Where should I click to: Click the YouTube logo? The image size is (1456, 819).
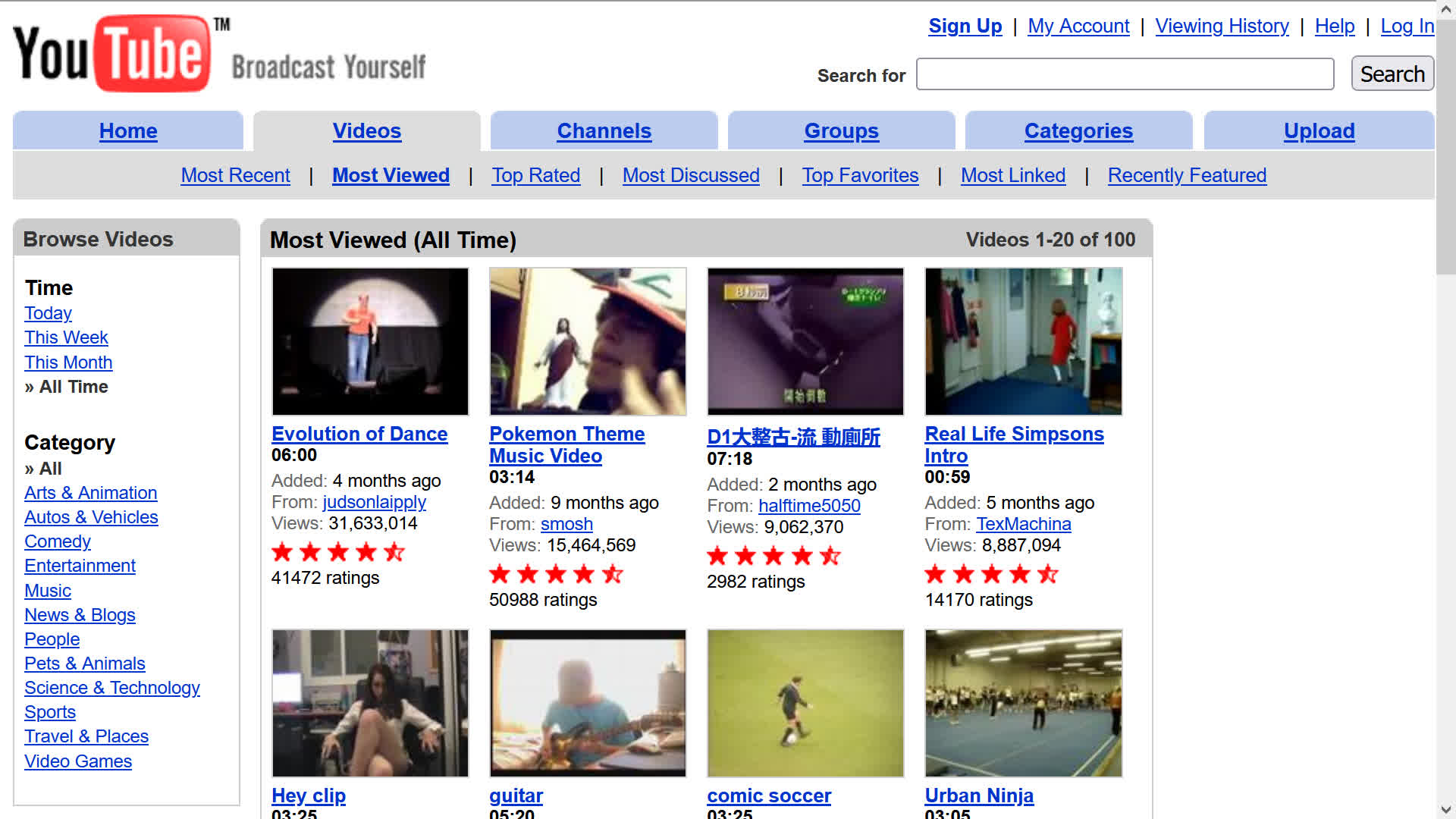pyautogui.click(x=112, y=53)
